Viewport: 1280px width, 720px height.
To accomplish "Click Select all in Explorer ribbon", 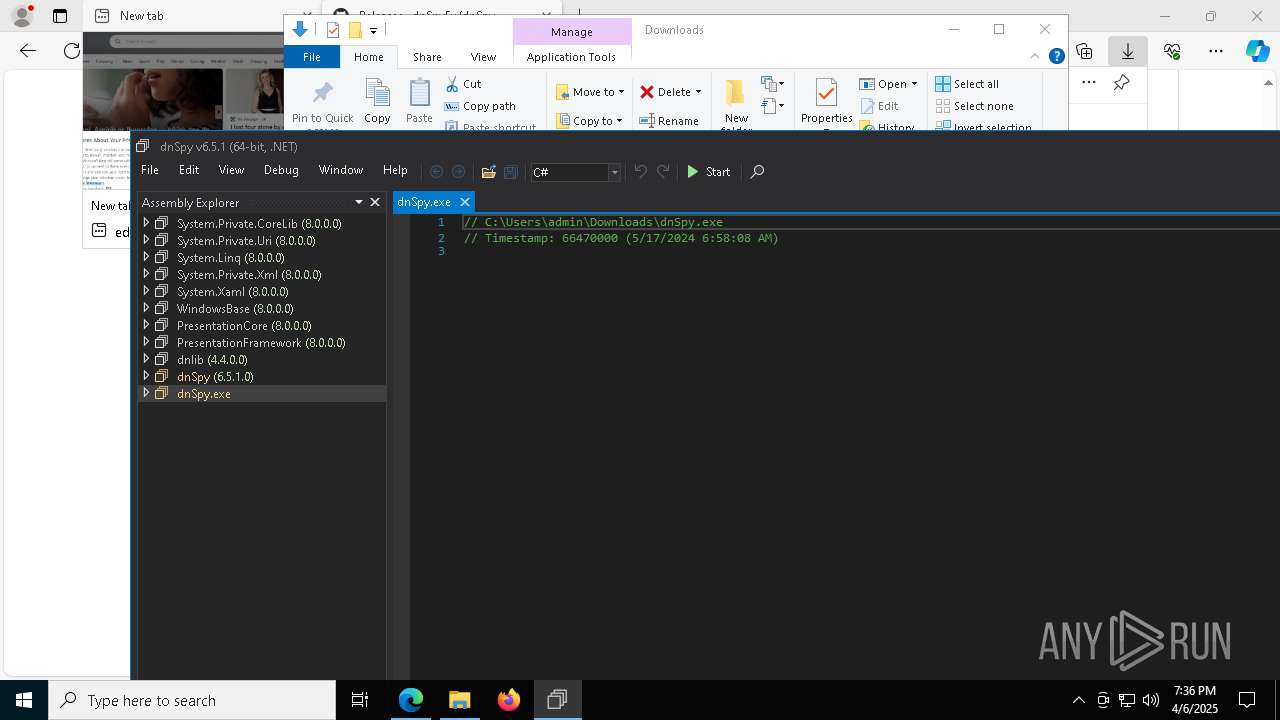I will tap(967, 84).
